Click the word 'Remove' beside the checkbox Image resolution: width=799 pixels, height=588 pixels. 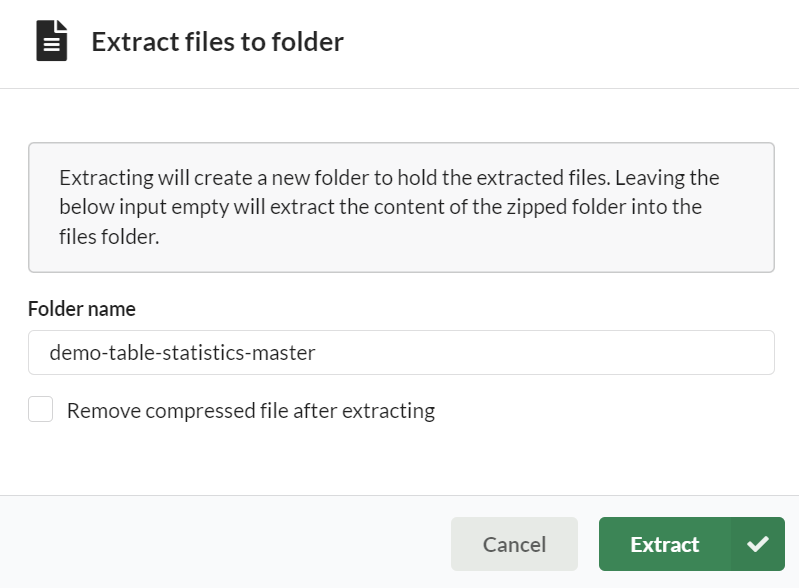click(99, 410)
